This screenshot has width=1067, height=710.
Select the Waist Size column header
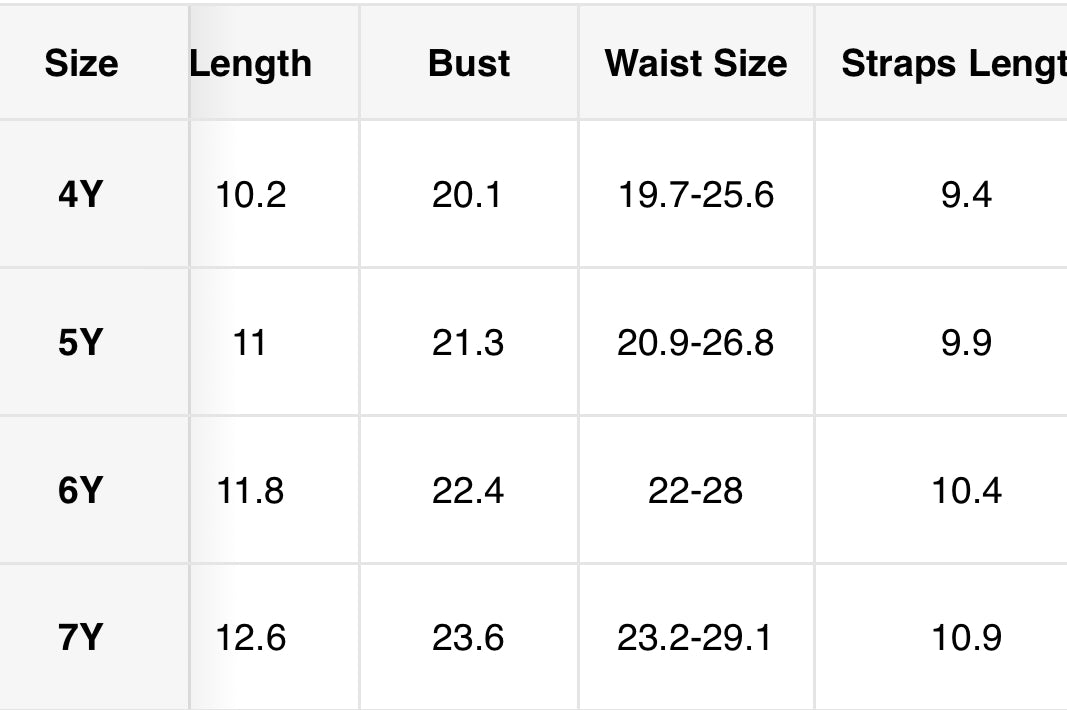tap(696, 63)
